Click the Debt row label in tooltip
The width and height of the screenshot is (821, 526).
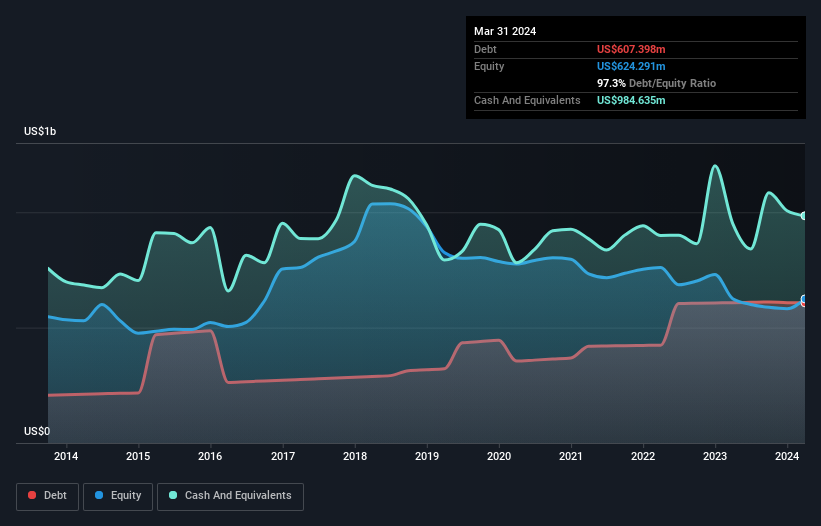coord(485,49)
